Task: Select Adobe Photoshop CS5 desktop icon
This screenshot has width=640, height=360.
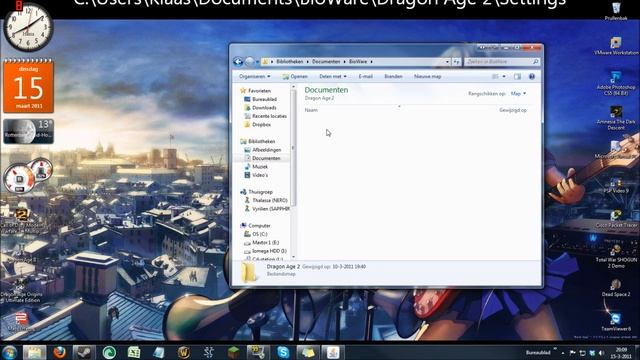Action: coord(616,83)
